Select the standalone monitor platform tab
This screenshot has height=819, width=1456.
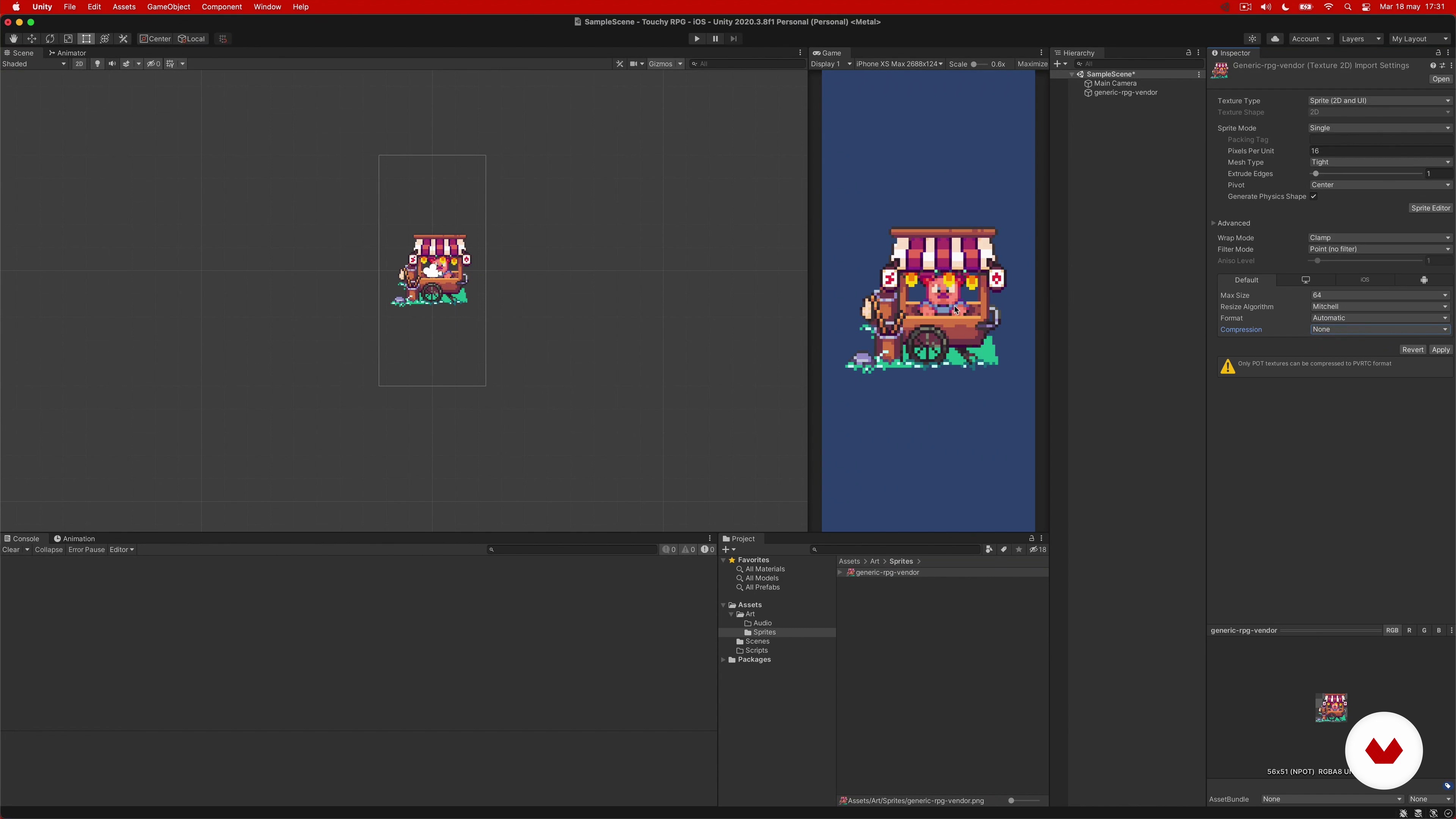[x=1305, y=280]
